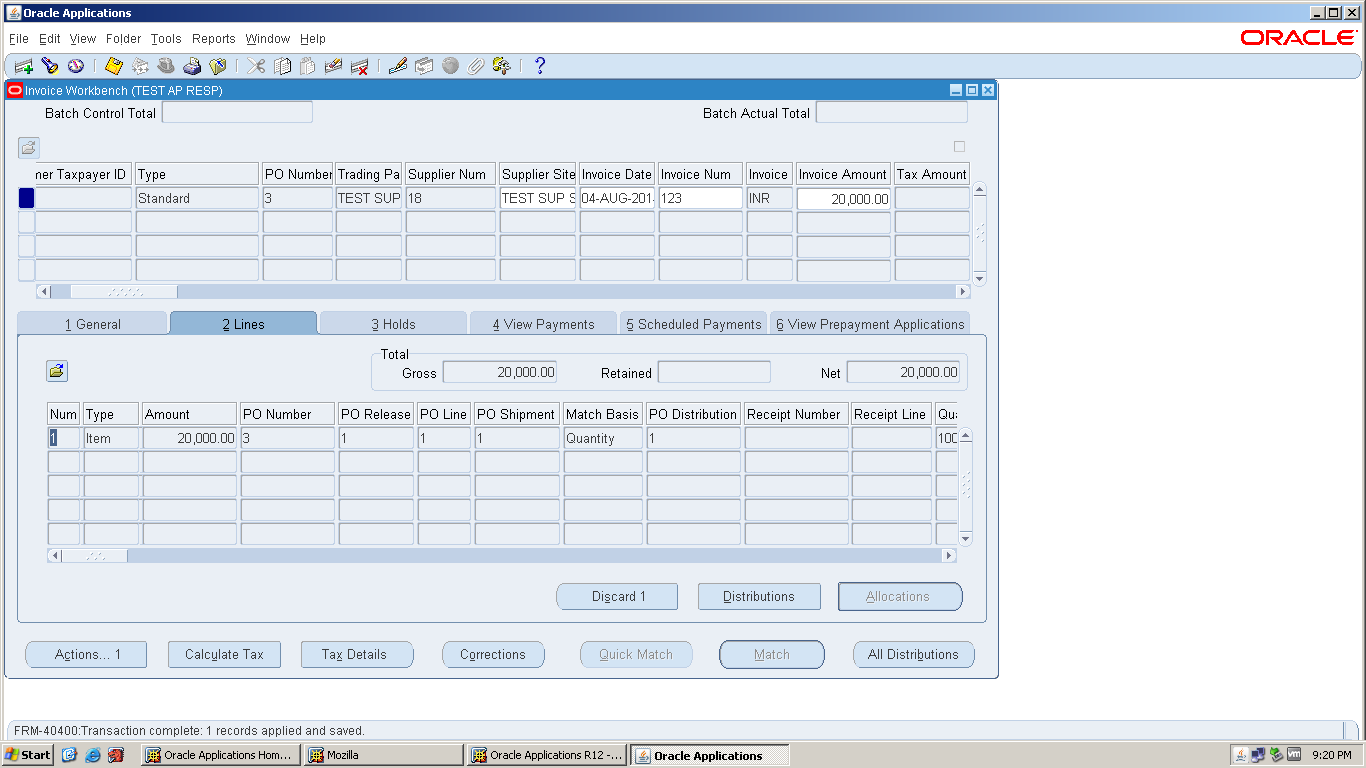The height and width of the screenshot is (768, 1366).
Task: Click the Distributions button
Action: (x=759, y=597)
